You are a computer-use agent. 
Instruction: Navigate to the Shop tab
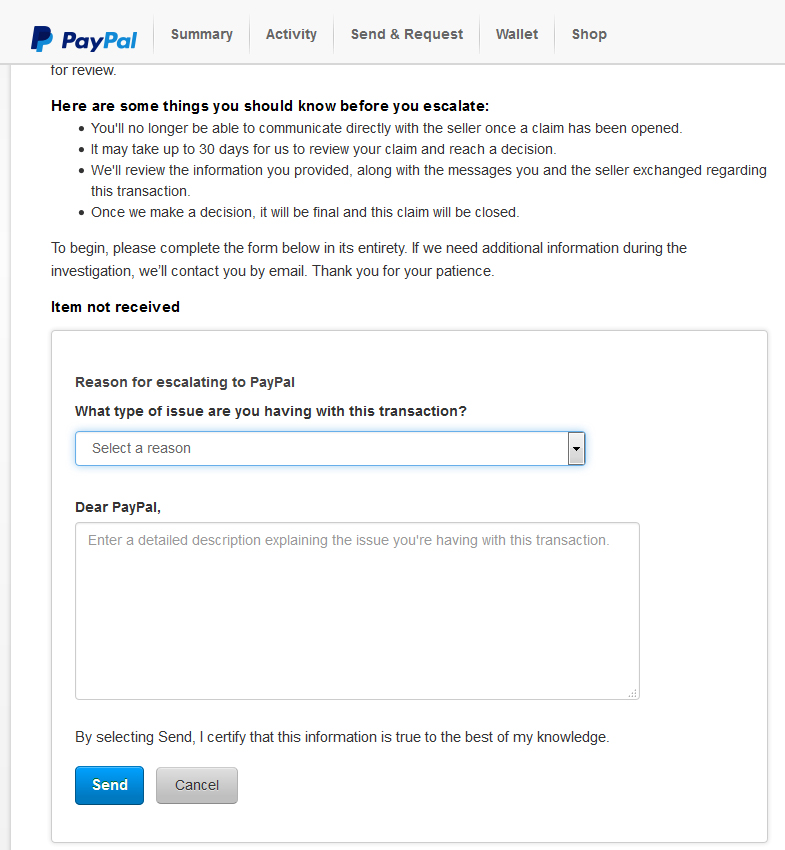click(589, 34)
